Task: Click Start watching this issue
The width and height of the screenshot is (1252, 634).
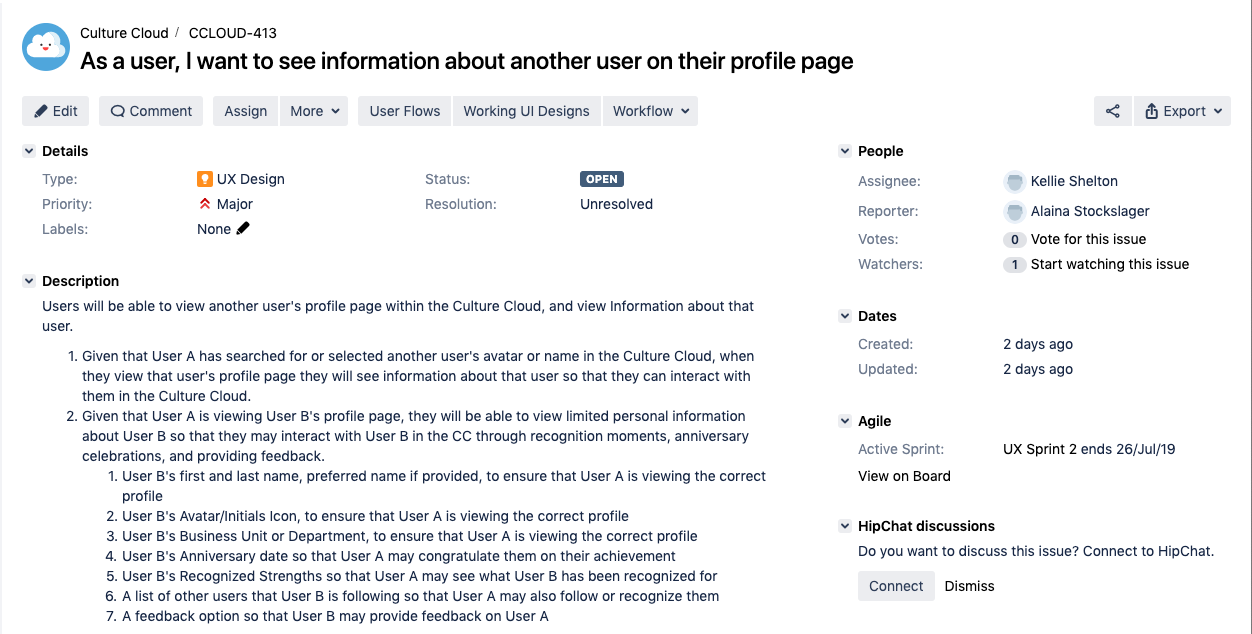Action: pos(1110,264)
